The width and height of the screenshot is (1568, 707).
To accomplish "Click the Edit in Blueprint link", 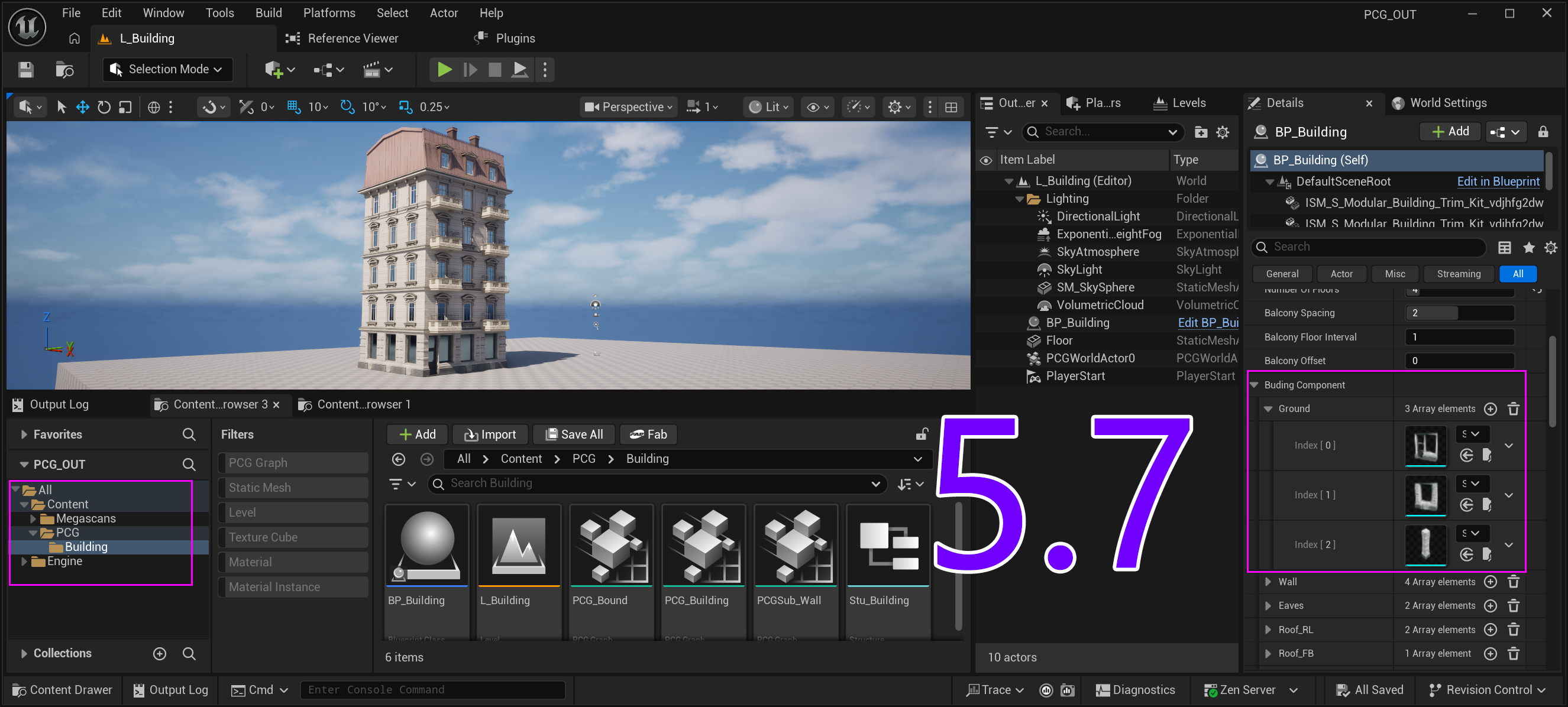I will tap(1498, 181).
